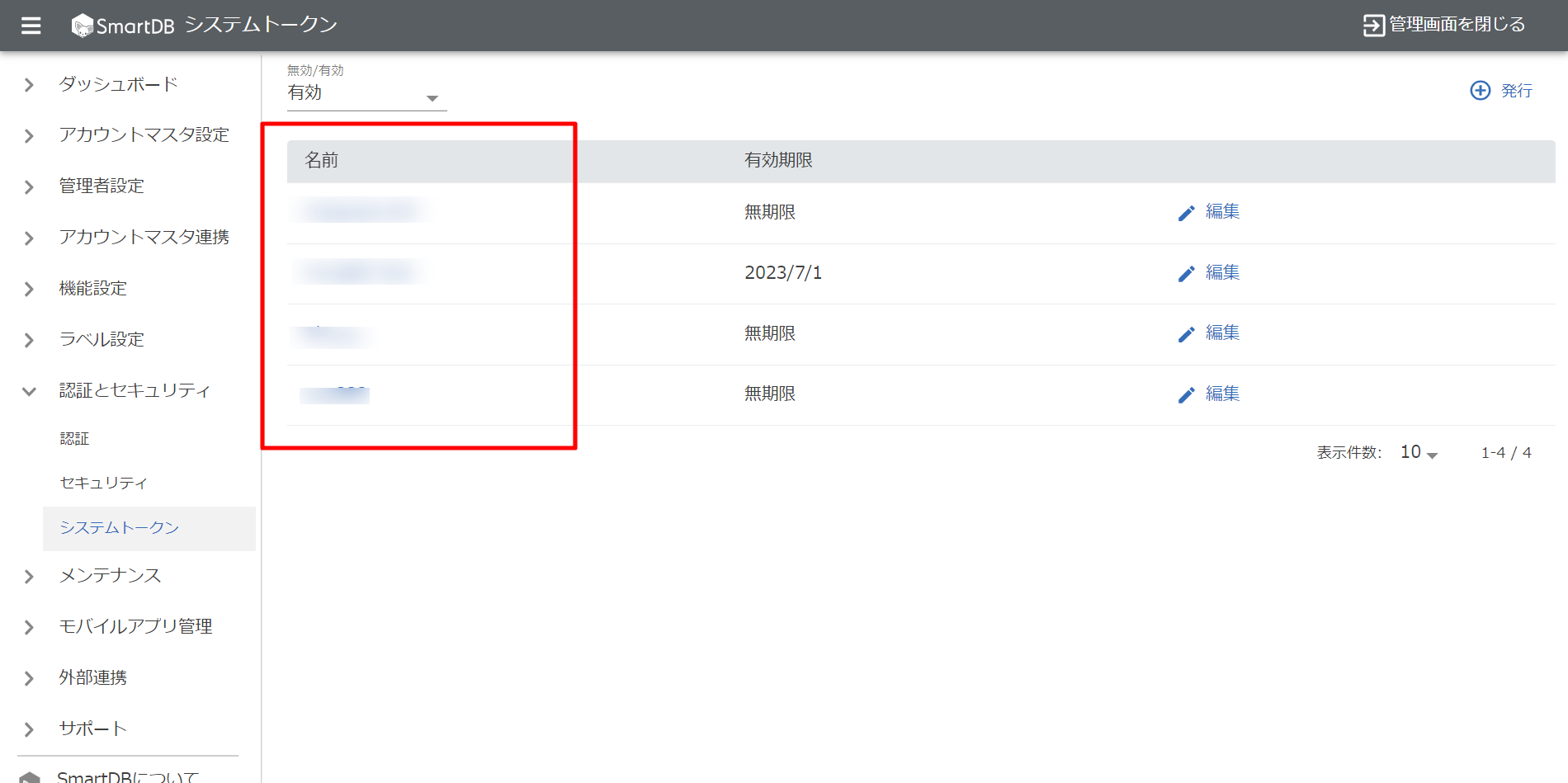Open the 表示件数 page size dropdown
This screenshot has height=783, width=1568.
1419,452
